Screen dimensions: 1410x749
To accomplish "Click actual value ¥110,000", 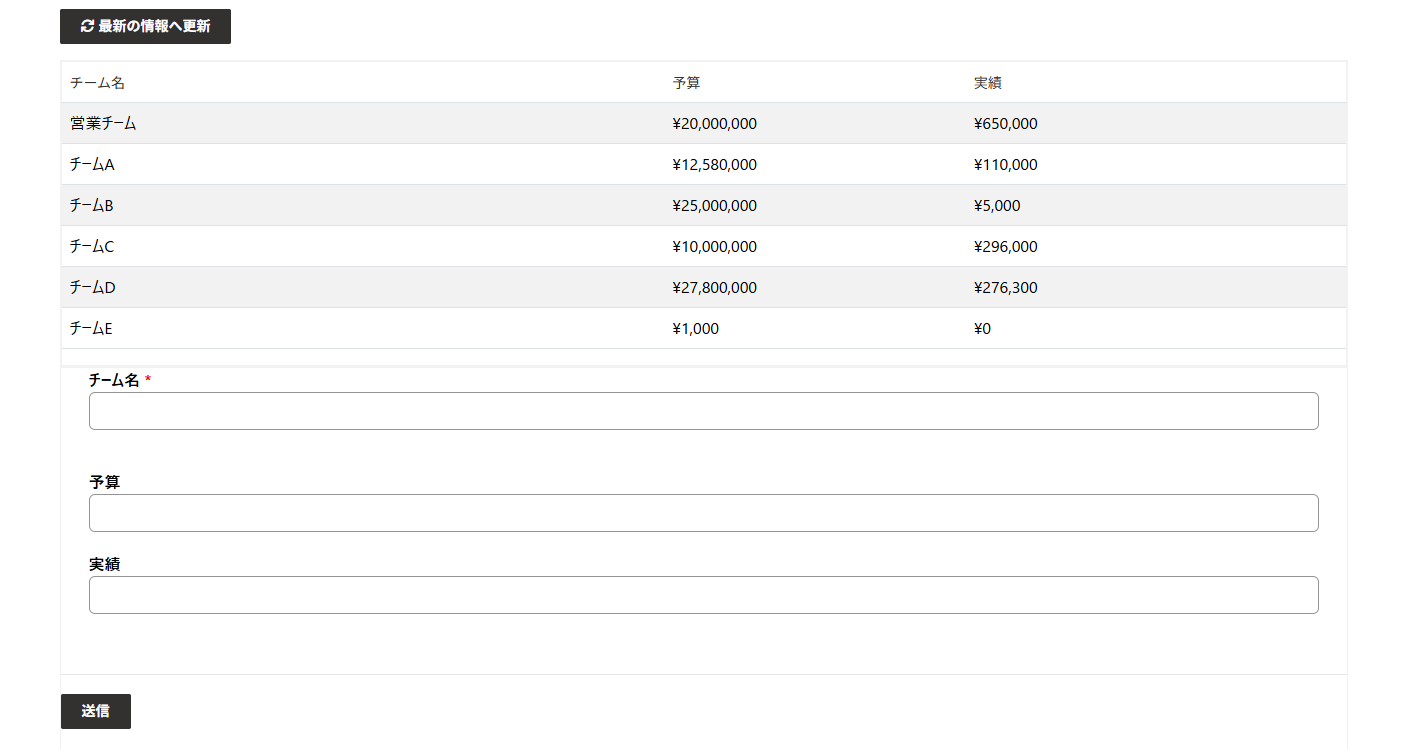I will (x=1006, y=165).
